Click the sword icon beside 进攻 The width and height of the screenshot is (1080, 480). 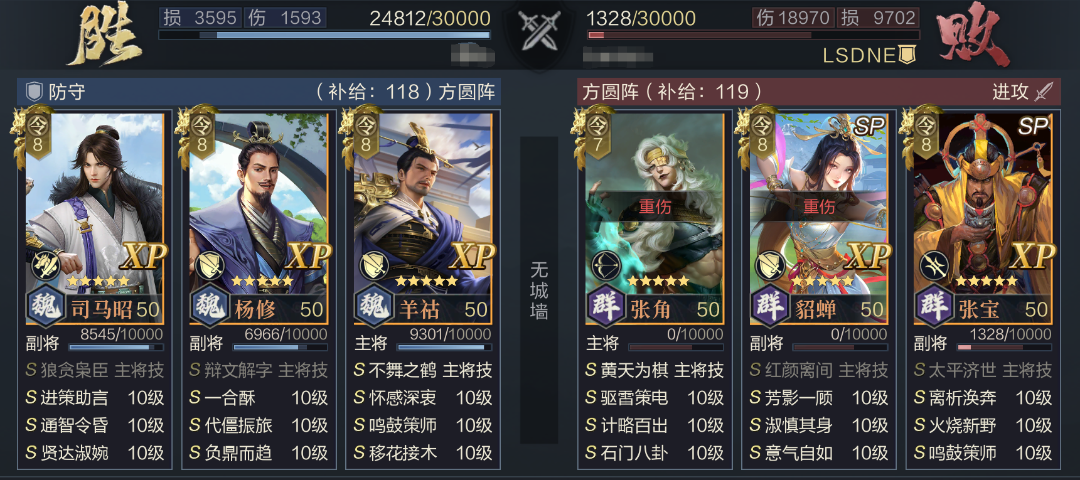pyautogui.click(x=1044, y=92)
